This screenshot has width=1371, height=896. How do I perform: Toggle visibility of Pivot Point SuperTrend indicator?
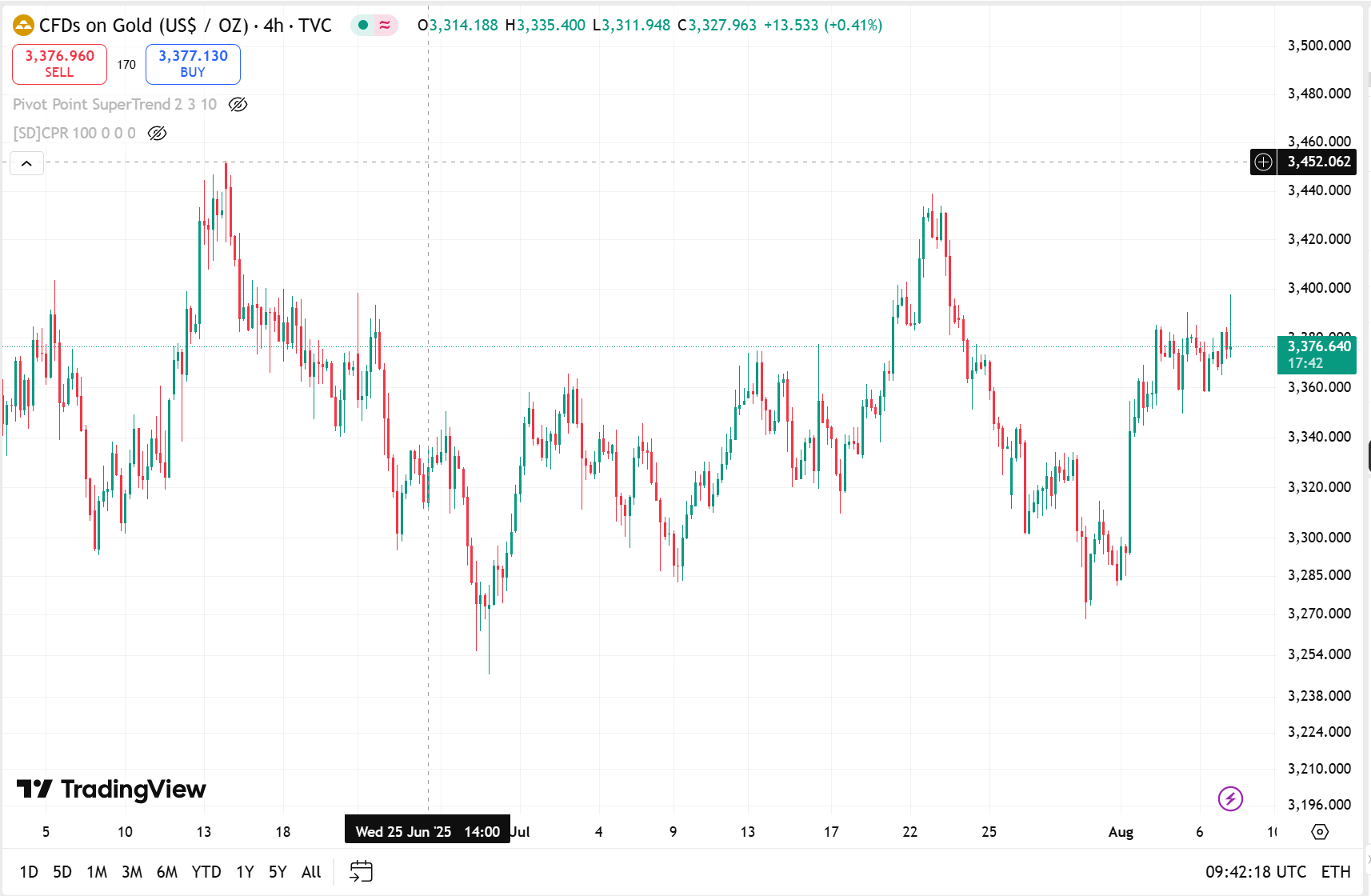(238, 105)
